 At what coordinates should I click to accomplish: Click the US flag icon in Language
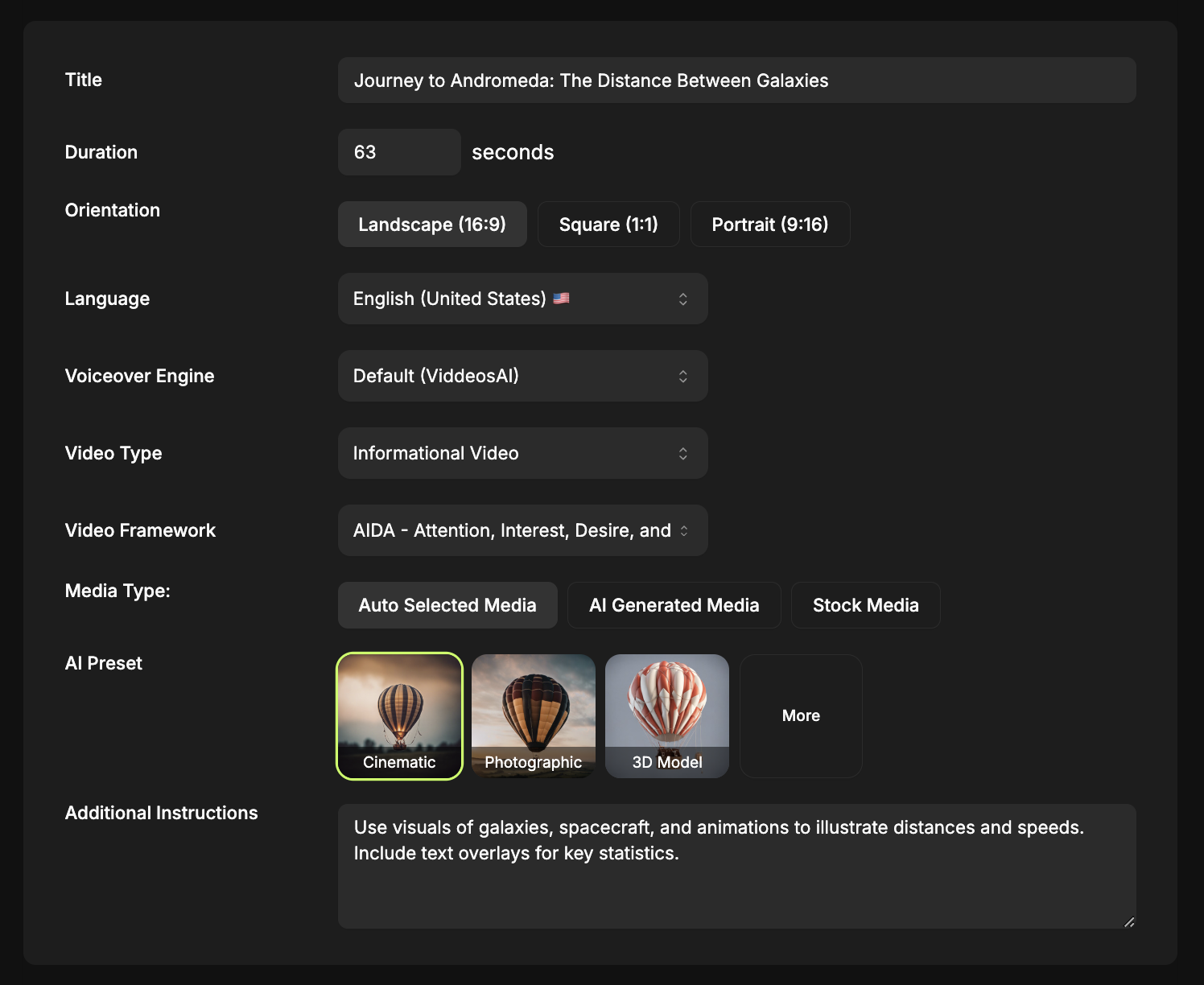(x=562, y=299)
